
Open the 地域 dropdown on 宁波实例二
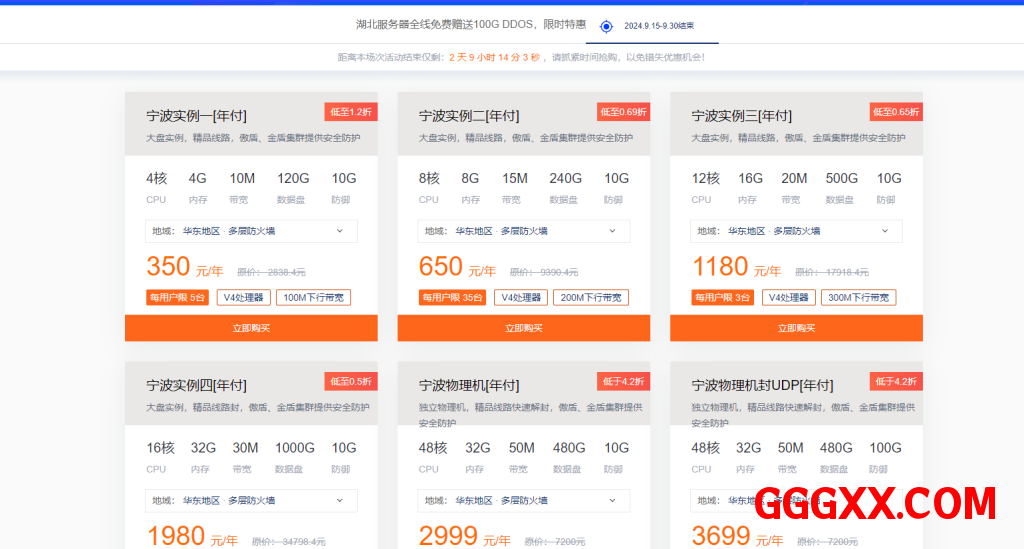click(x=523, y=231)
